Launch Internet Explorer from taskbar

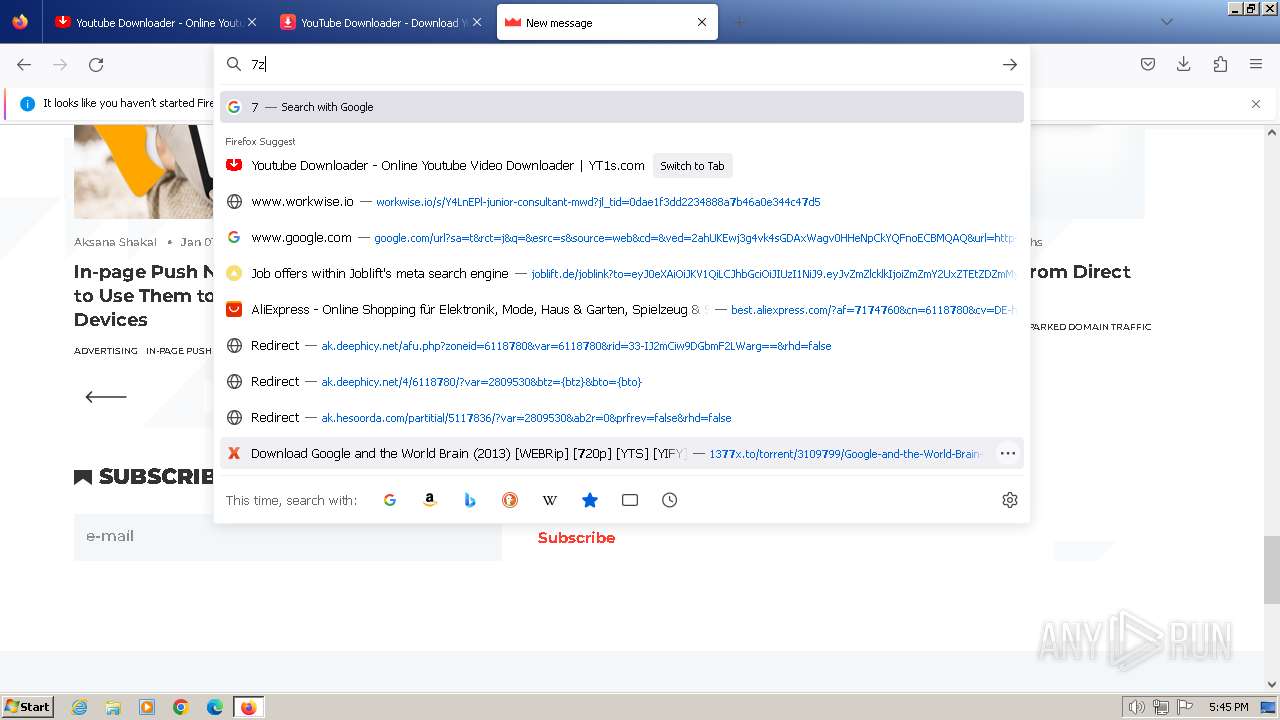[x=79, y=707]
